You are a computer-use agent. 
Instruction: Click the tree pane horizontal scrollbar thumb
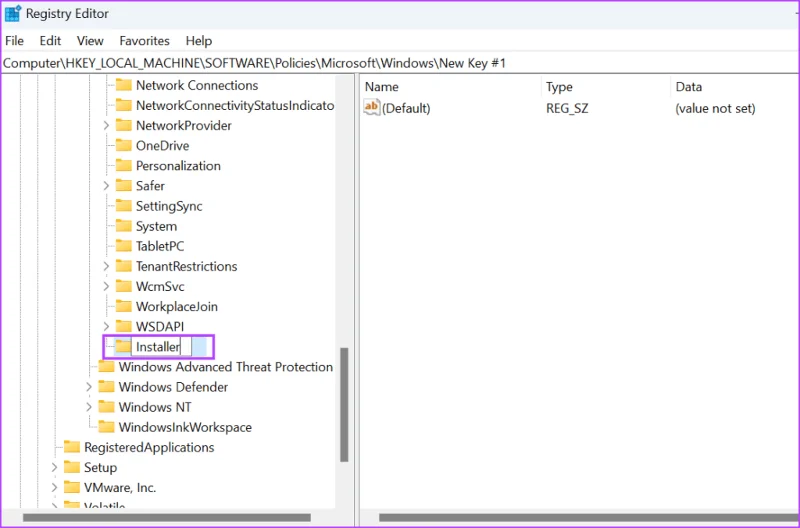(167, 517)
